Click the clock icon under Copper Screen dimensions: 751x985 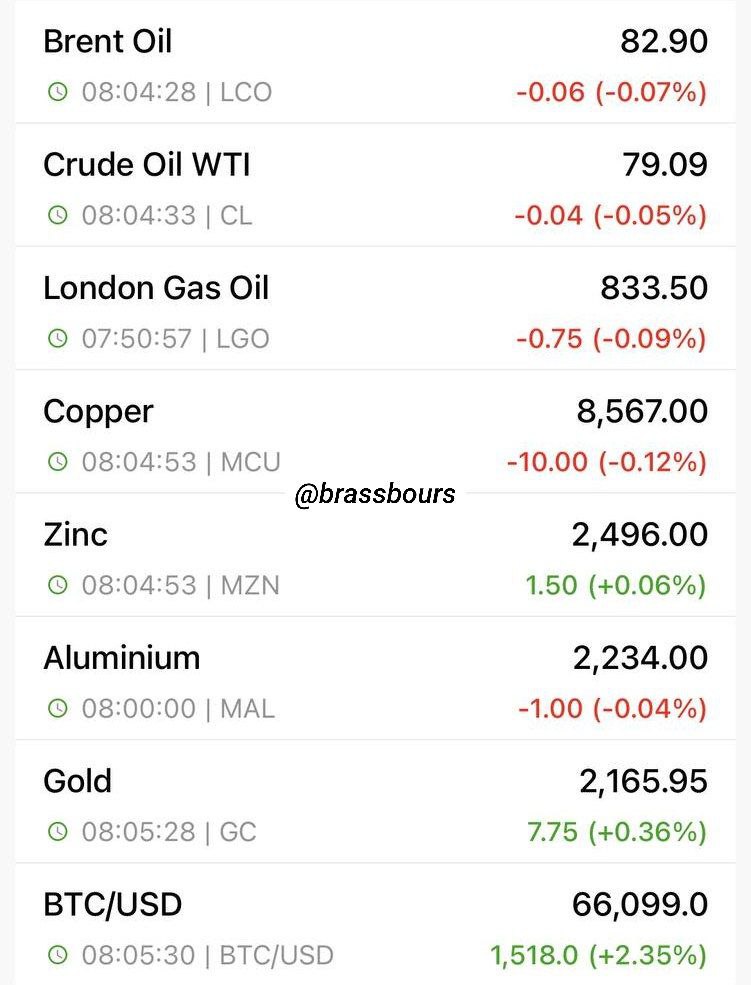[x=57, y=462]
